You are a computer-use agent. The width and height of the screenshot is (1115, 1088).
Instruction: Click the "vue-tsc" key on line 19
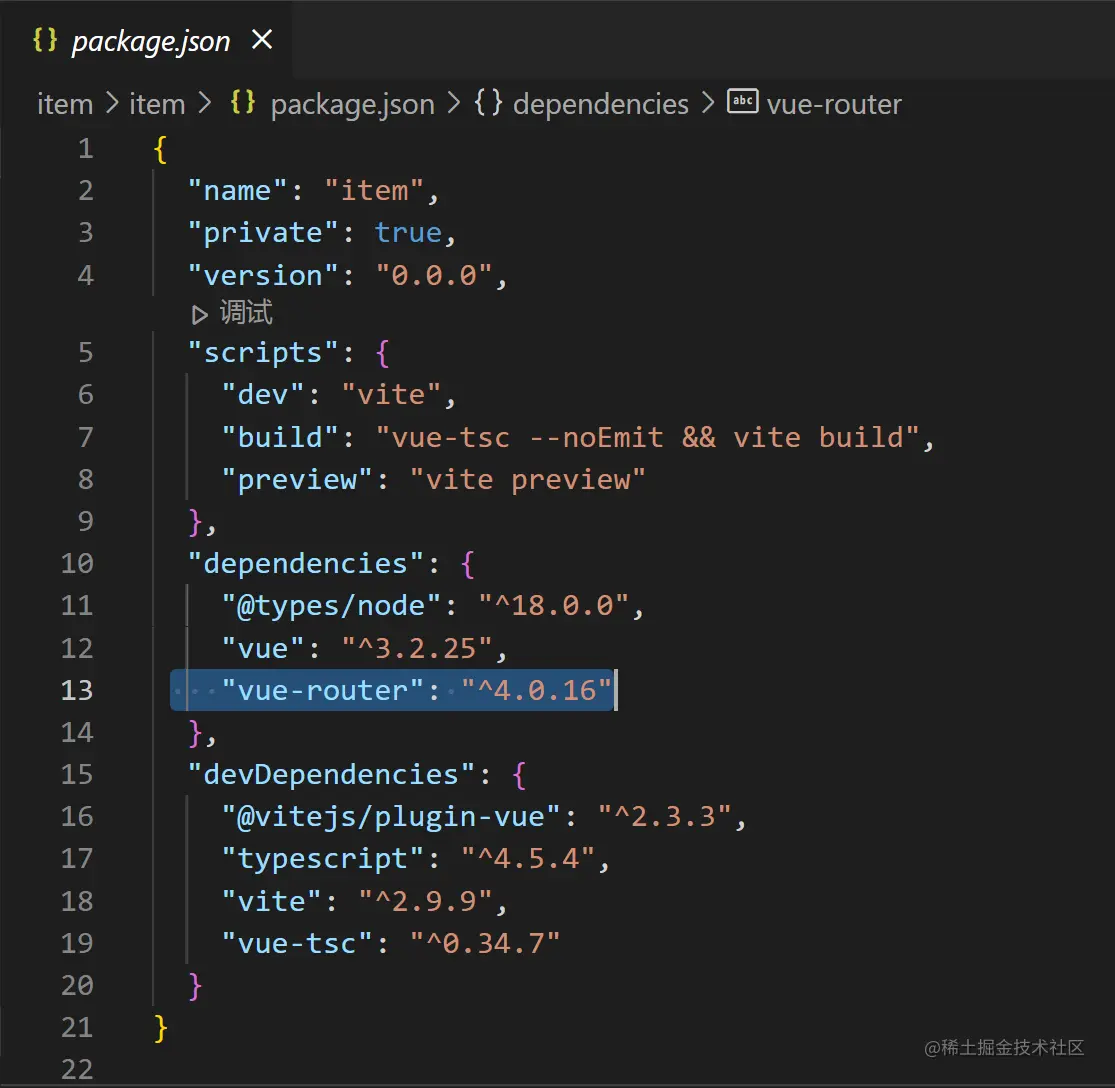coord(297,944)
